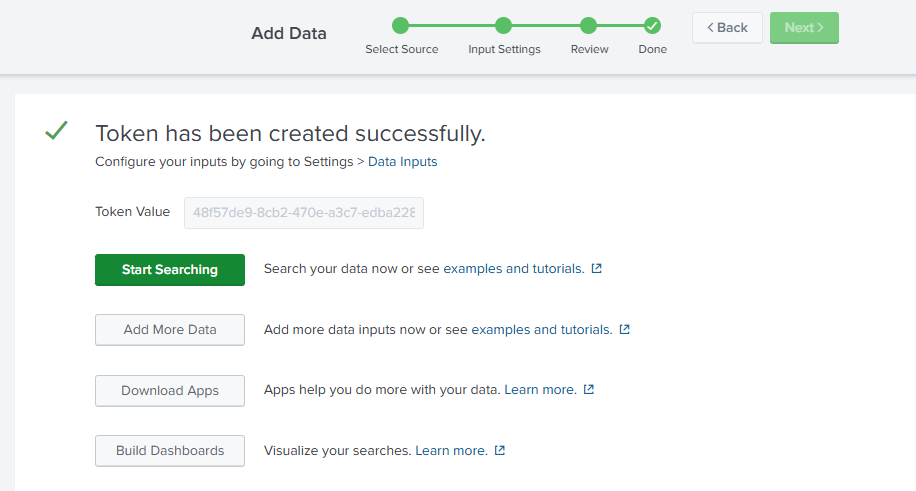Click the Build Dashboards button
Image resolution: width=916 pixels, height=491 pixels.
170,451
